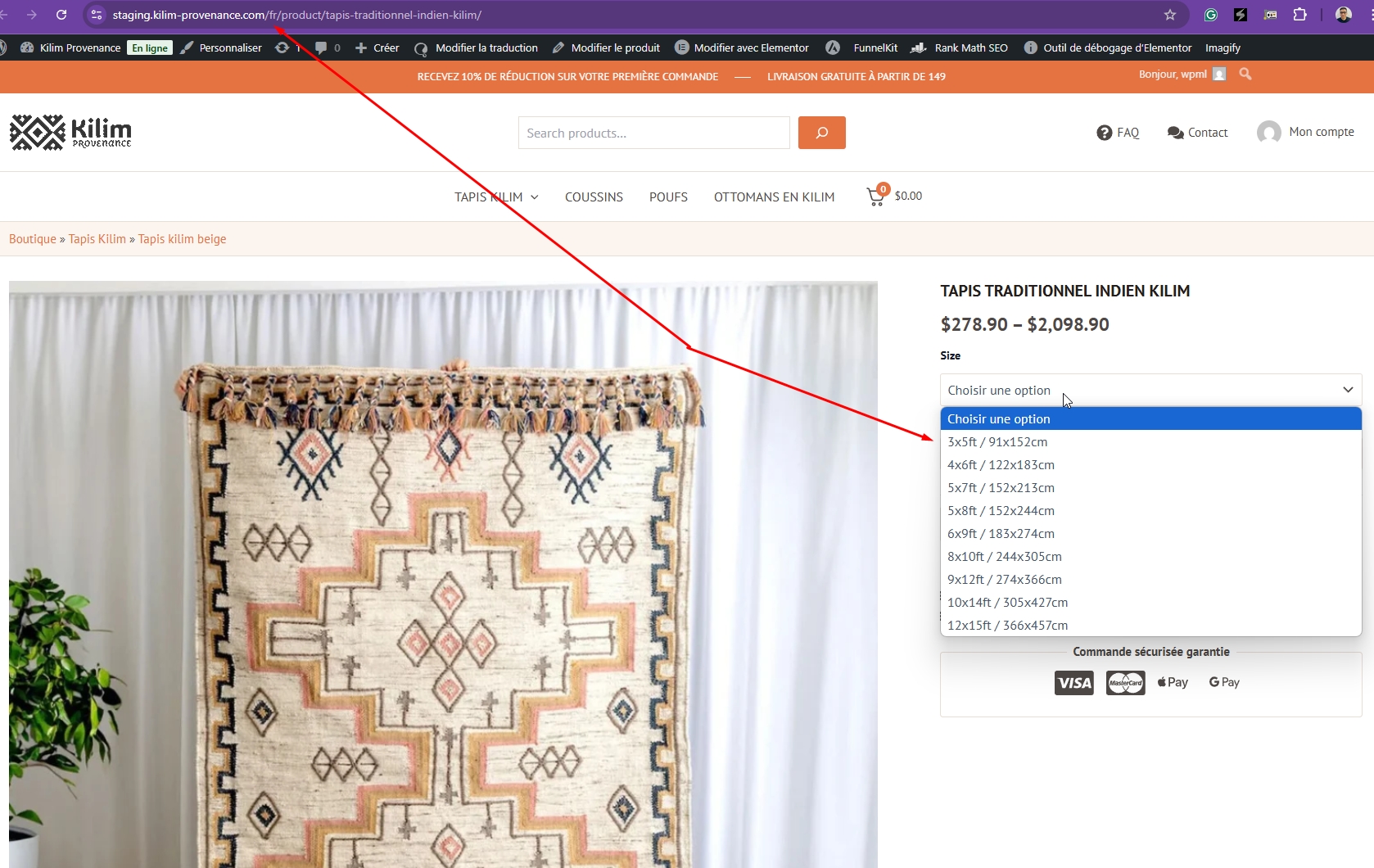Screen dimensions: 1374x868
Task: Open Personnaliser in admin bar
Action: pos(221,47)
